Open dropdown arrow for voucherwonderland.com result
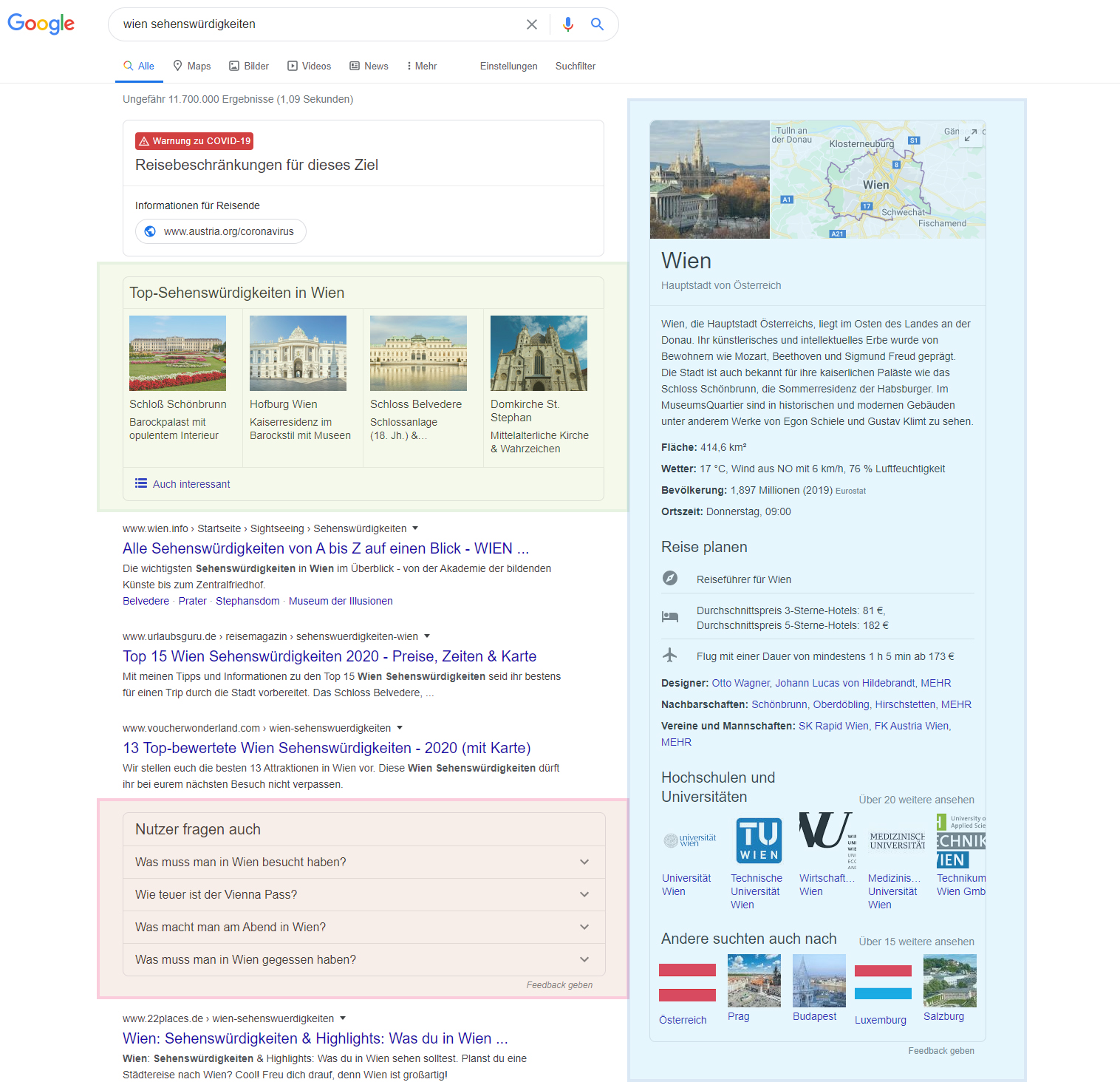Image resolution: width=1120 pixels, height=1082 pixels. point(400,728)
